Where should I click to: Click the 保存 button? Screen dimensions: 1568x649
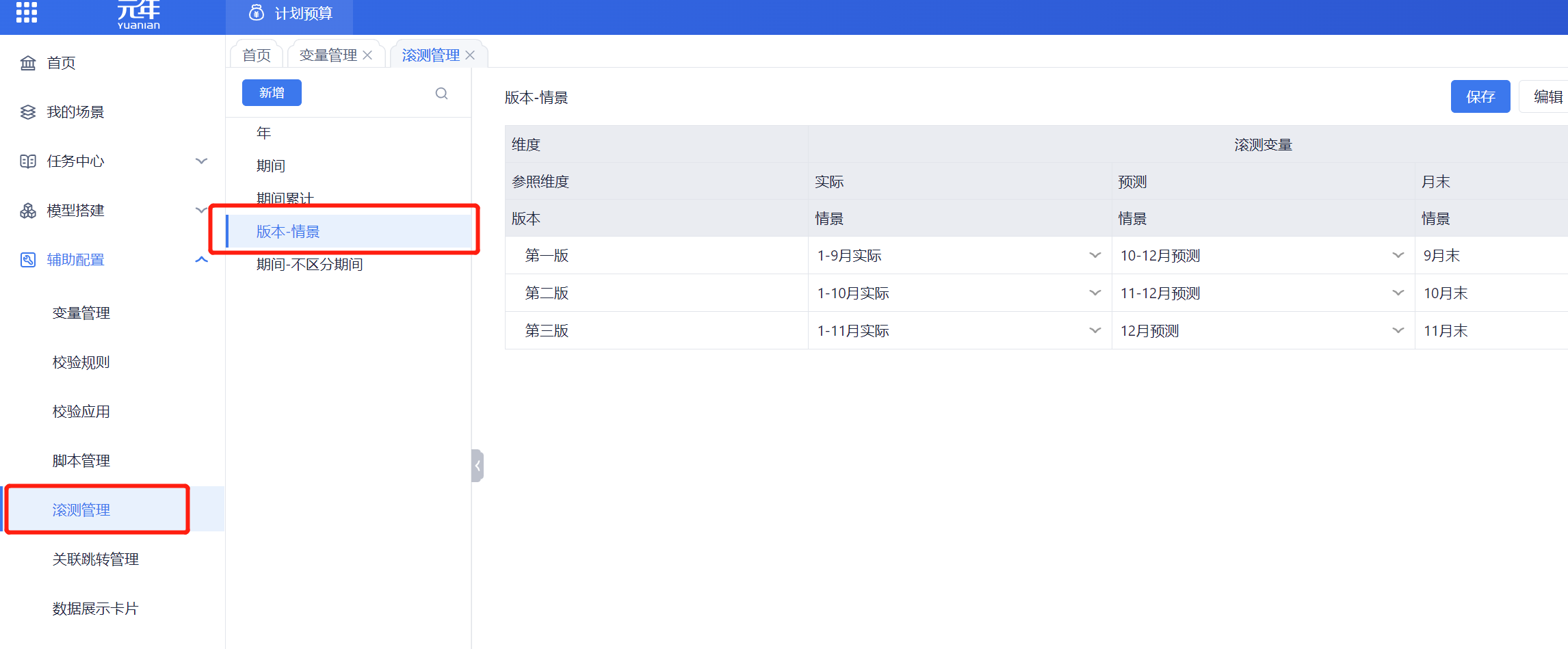(1480, 97)
